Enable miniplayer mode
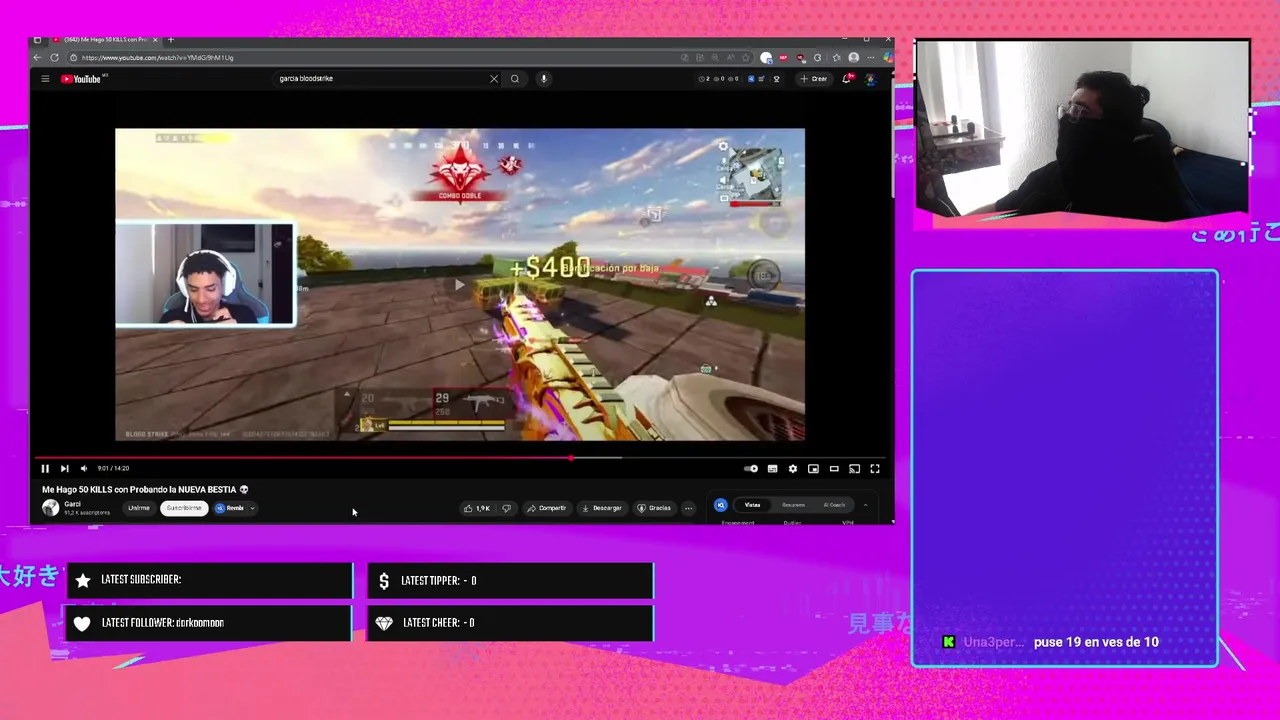 813,468
